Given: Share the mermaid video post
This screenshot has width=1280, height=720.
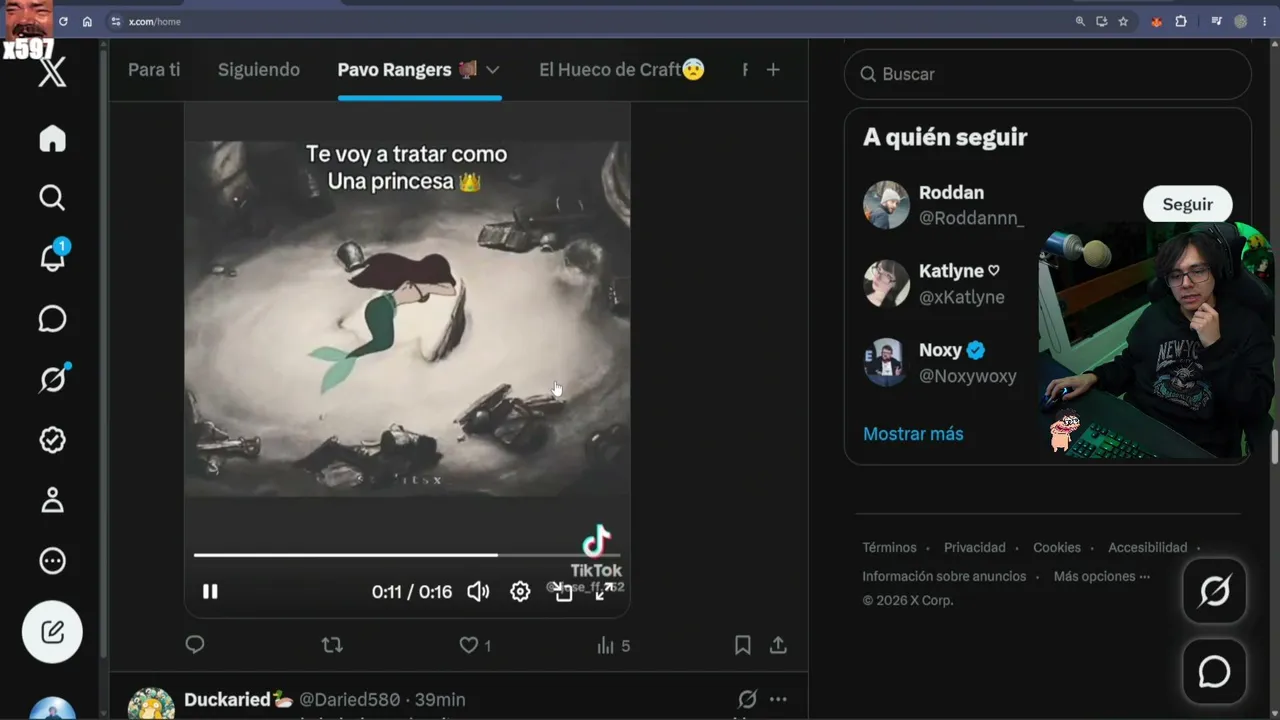Looking at the screenshot, I should click(778, 645).
